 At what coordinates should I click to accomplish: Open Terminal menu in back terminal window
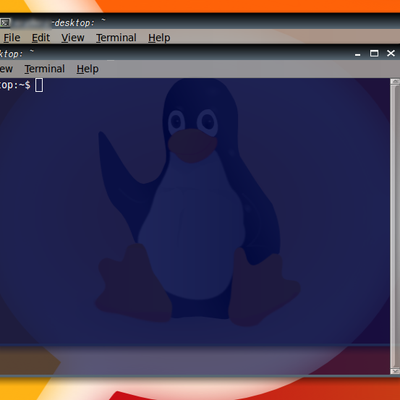tap(116, 38)
